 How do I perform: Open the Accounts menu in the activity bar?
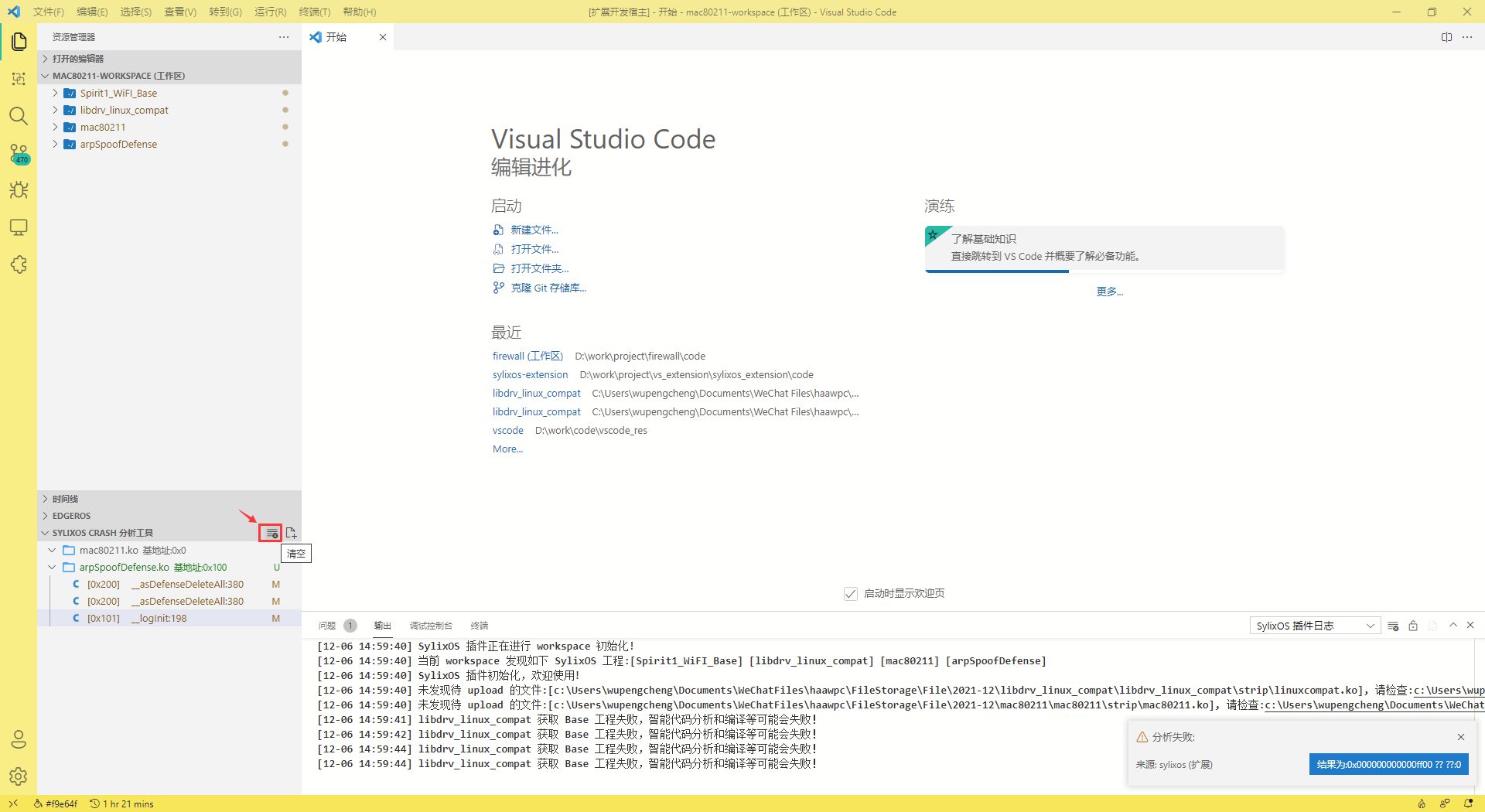click(x=19, y=739)
